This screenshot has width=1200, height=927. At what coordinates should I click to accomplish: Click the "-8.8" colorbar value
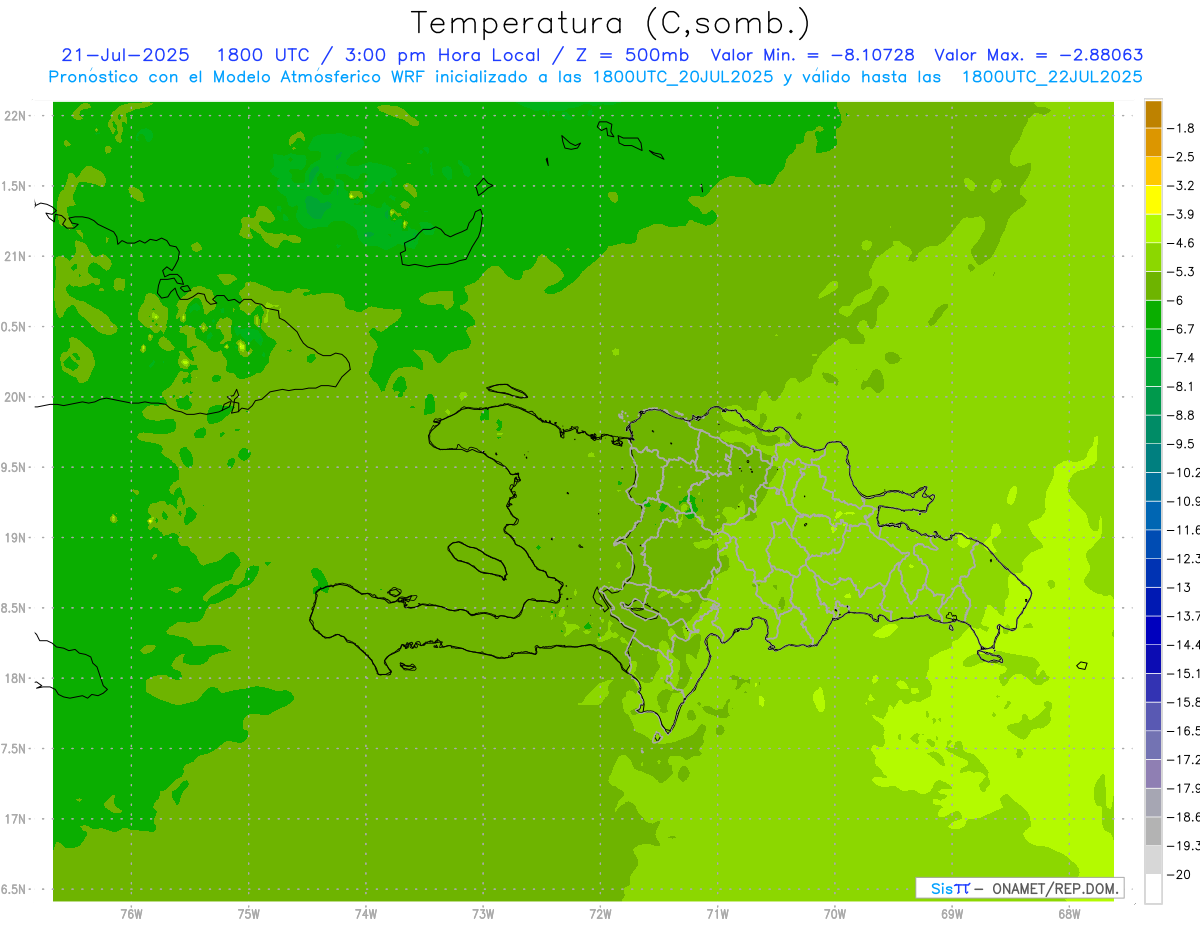1182,415
